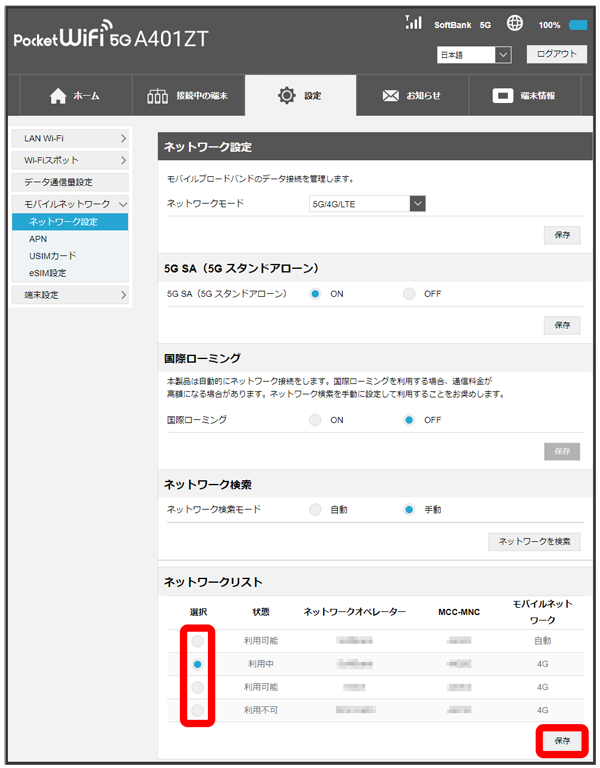Viewport: 600px width, 768px height.
Task: Enable 国際ローミング ON option
Action: pyautogui.click(x=316, y=420)
